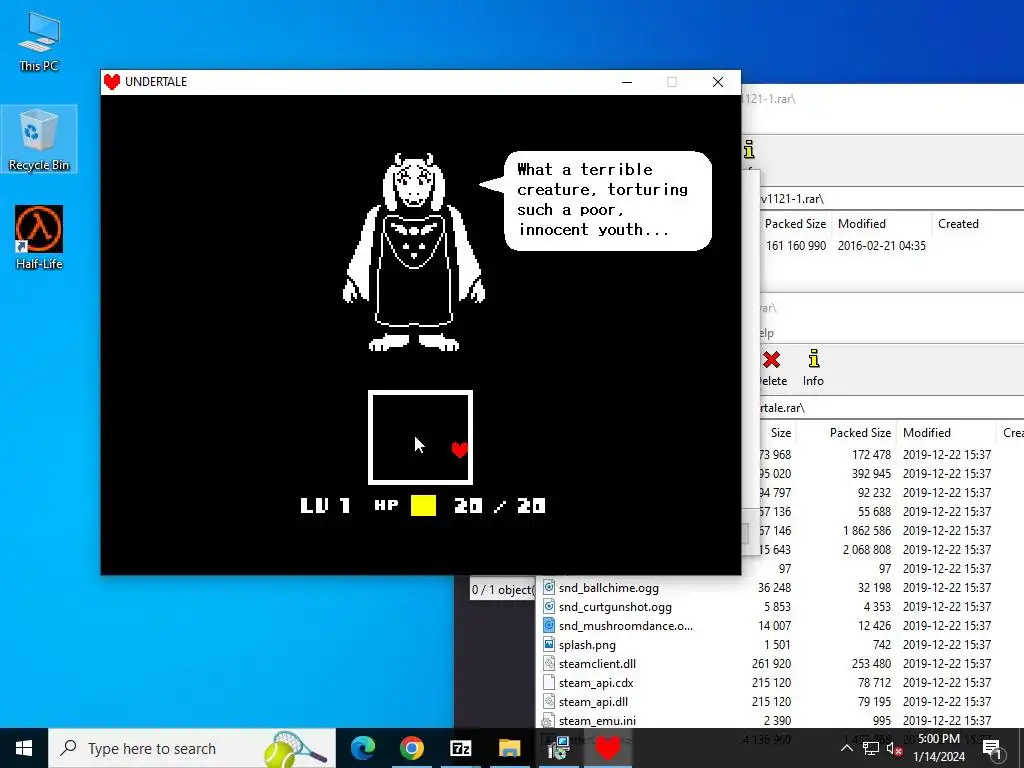Click the snd_curtgunshot.ogg file icon
The width and height of the screenshot is (1024, 768).
(x=549, y=606)
